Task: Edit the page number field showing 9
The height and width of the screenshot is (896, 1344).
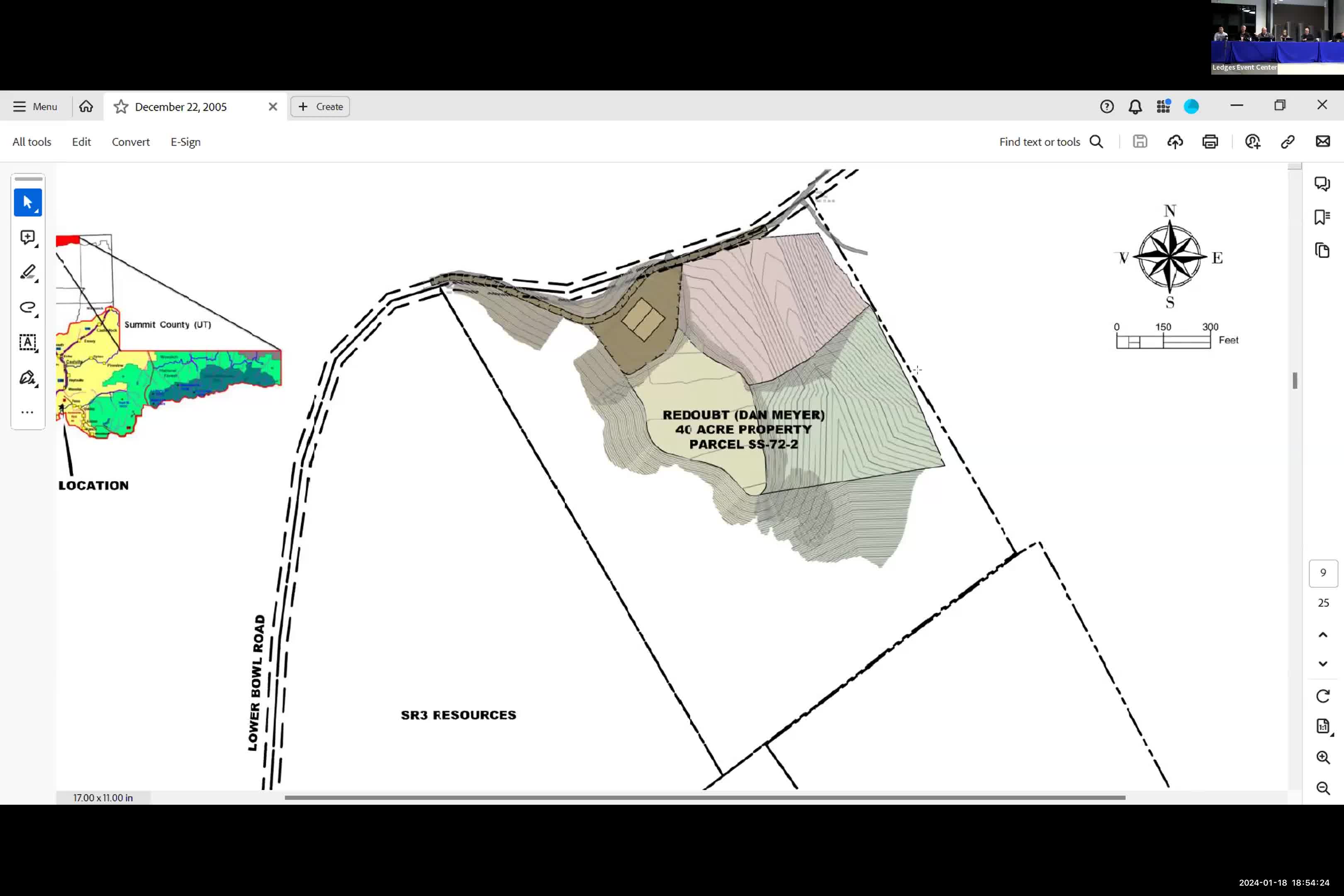Action: click(1323, 573)
